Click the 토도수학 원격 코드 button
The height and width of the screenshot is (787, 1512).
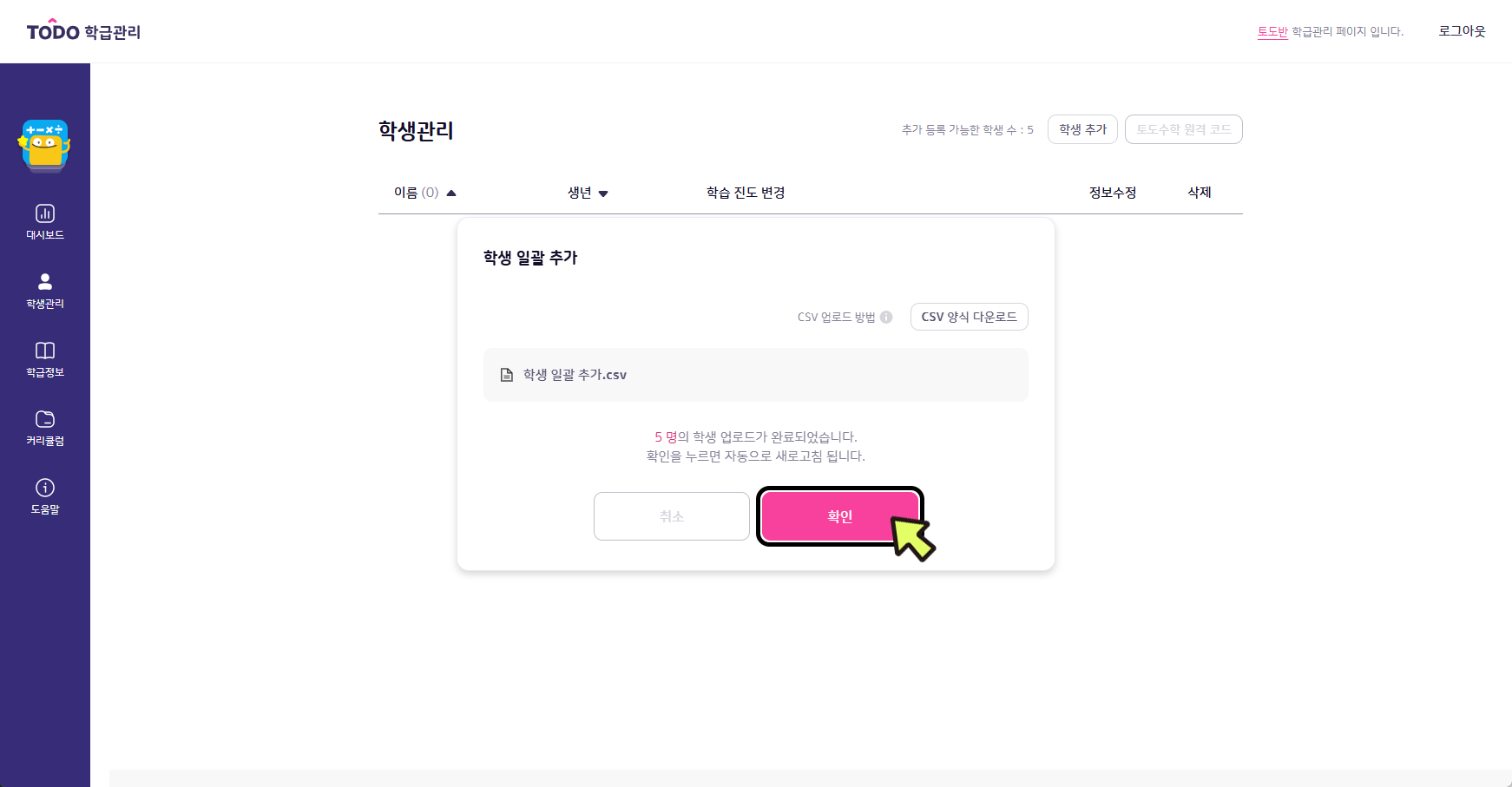coord(1184,129)
